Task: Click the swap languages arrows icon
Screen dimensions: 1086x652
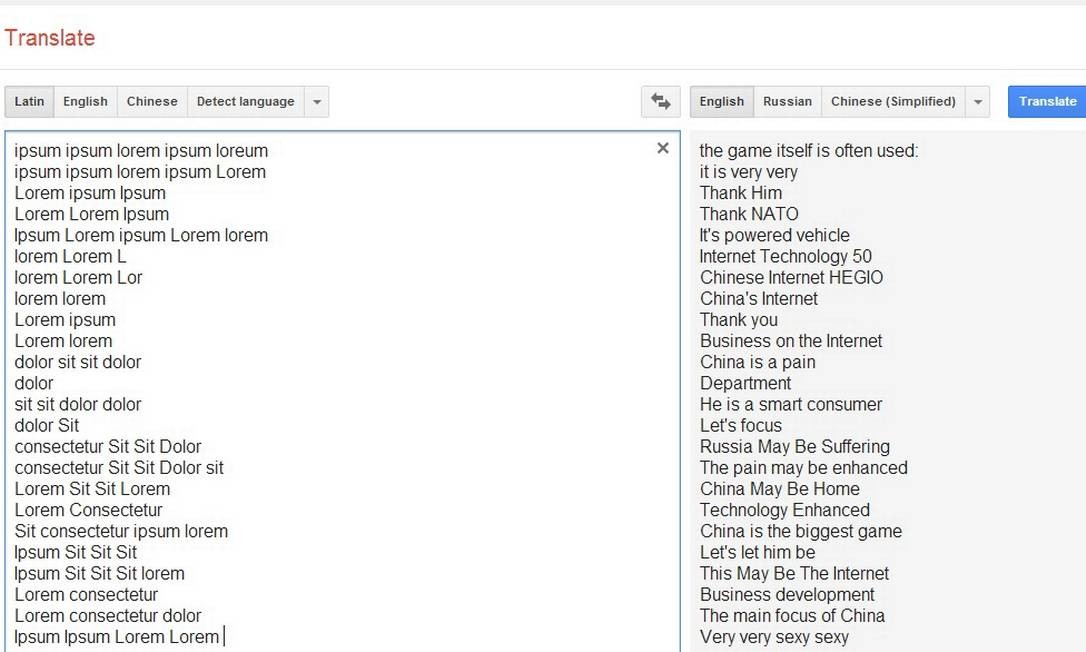Action: point(660,101)
